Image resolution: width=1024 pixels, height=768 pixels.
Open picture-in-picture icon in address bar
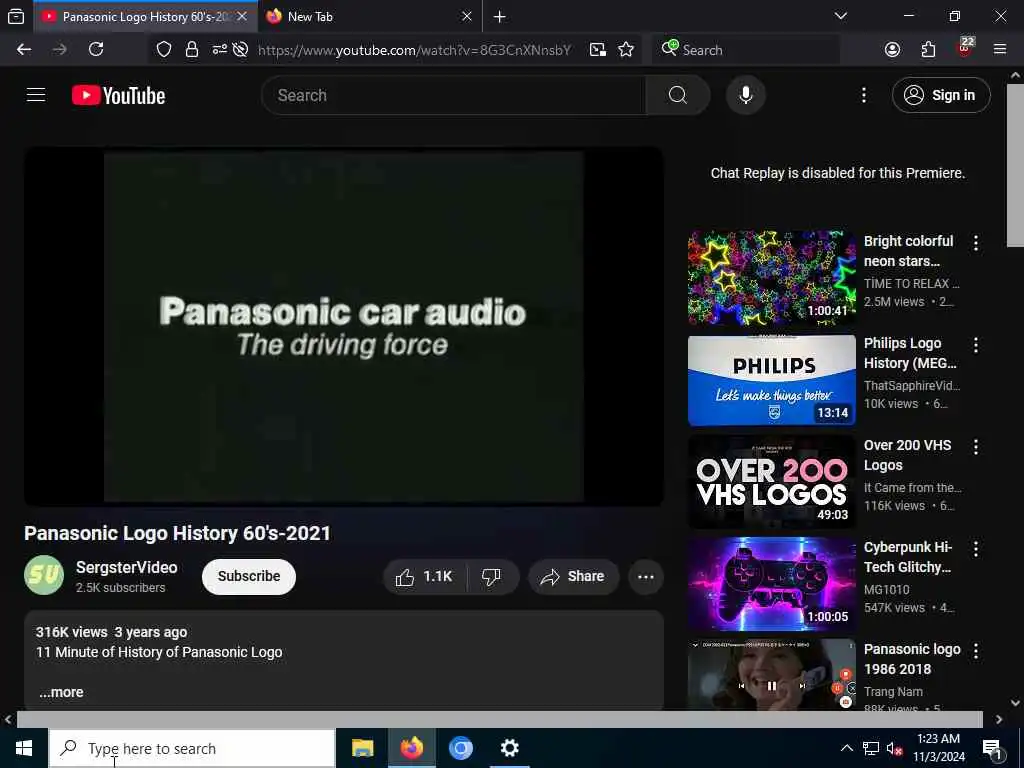[598, 50]
